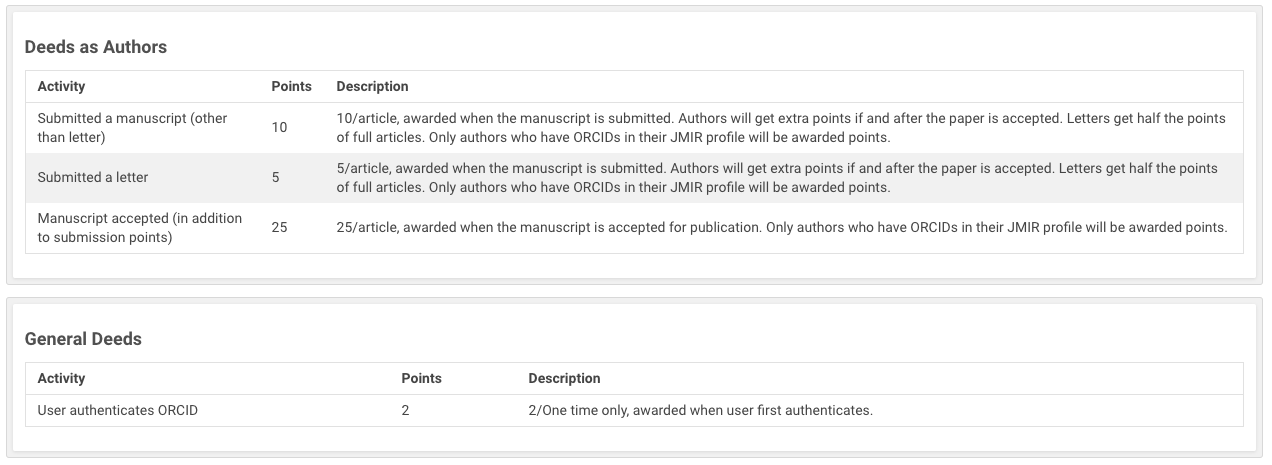Select Points header in General Deeds table
1272x465 pixels.
click(x=421, y=379)
